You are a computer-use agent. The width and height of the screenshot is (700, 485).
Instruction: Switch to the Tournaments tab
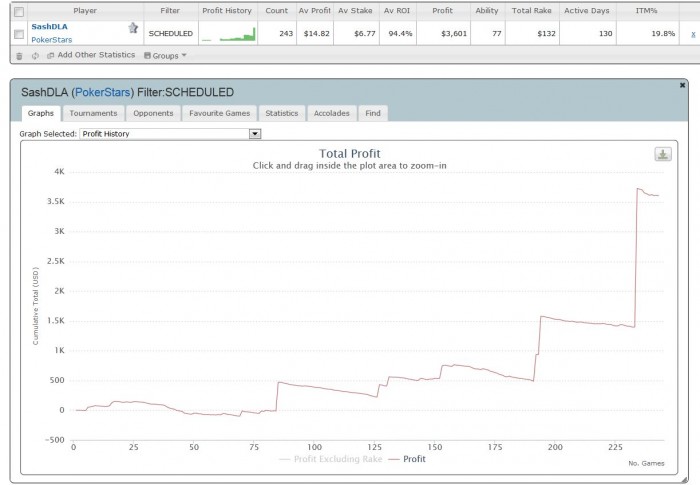pos(93,113)
